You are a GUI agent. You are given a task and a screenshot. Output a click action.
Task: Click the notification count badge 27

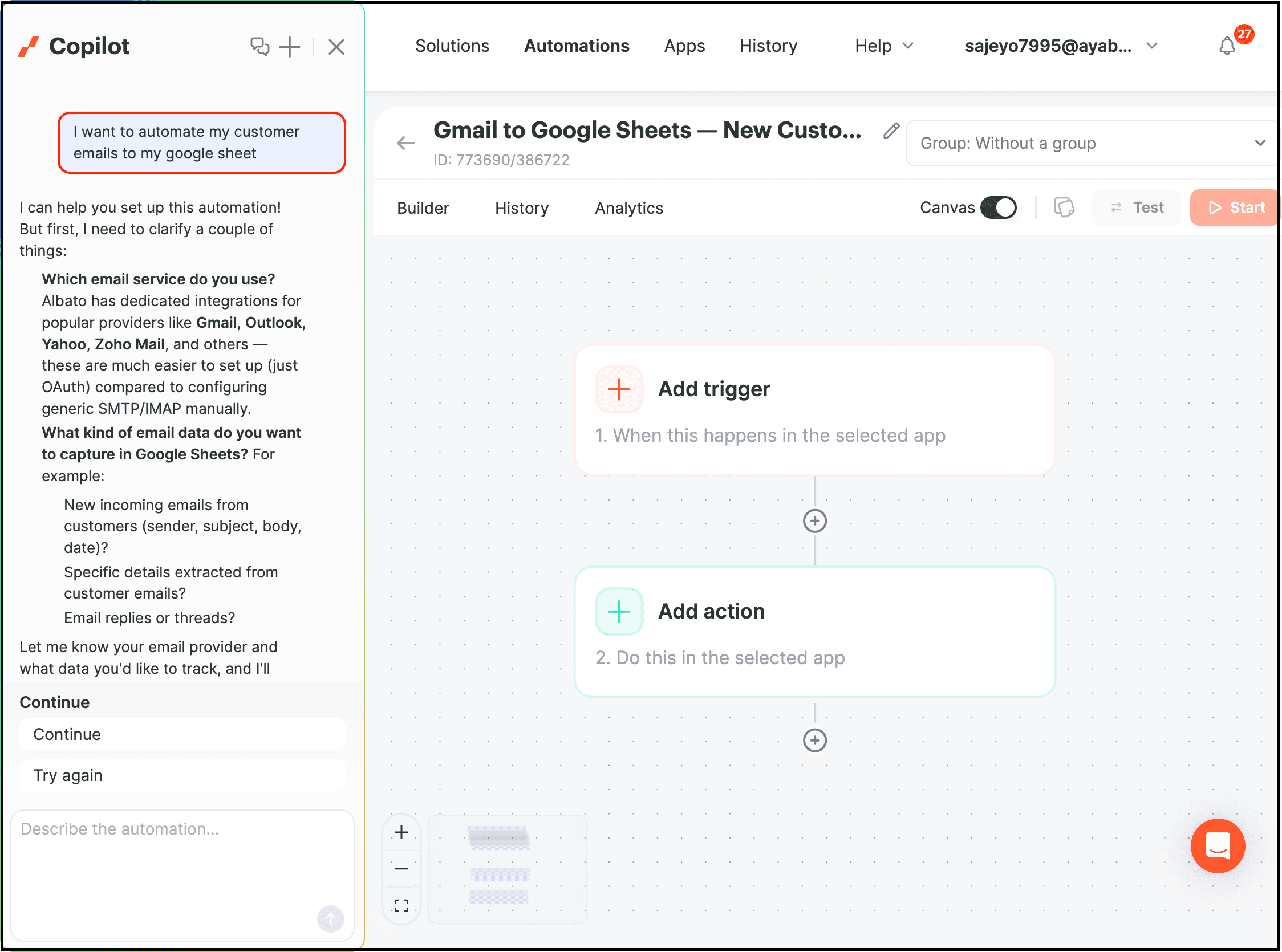point(1244,34)
